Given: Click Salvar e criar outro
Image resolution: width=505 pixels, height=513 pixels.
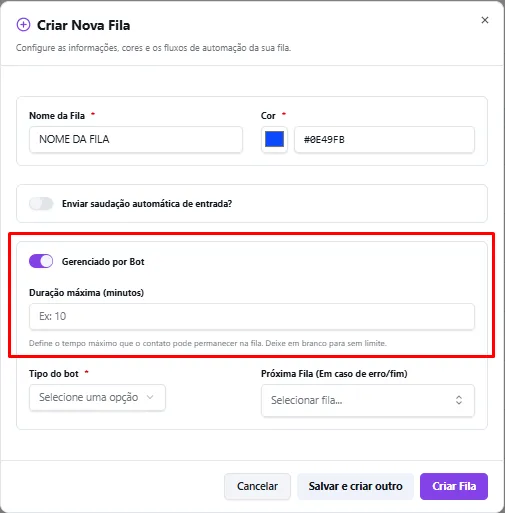Looking at the screenshot, I should tap(355, 486).
